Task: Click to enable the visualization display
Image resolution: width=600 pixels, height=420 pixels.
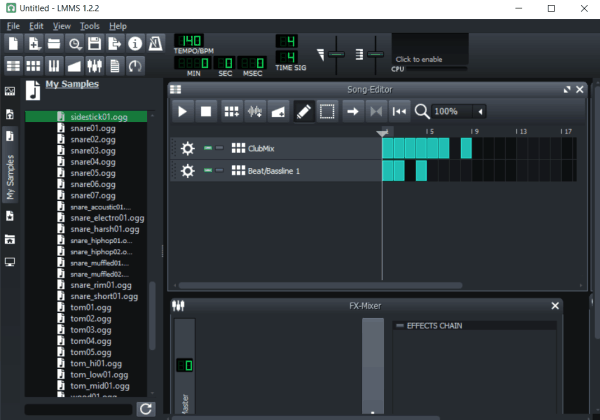Action: click(x=430, y=49)
